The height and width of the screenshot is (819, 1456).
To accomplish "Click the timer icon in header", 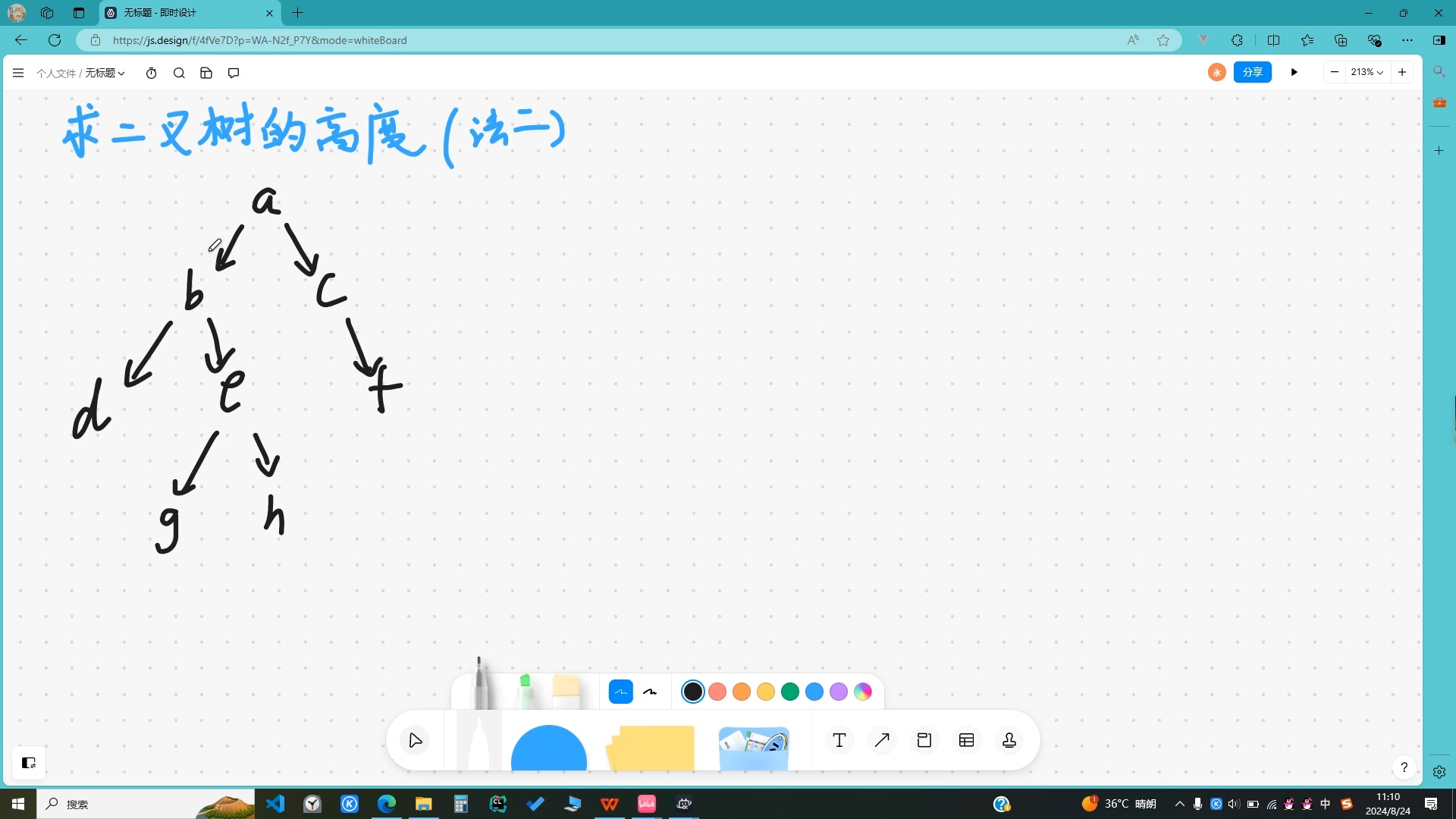I will pos(152,73).
